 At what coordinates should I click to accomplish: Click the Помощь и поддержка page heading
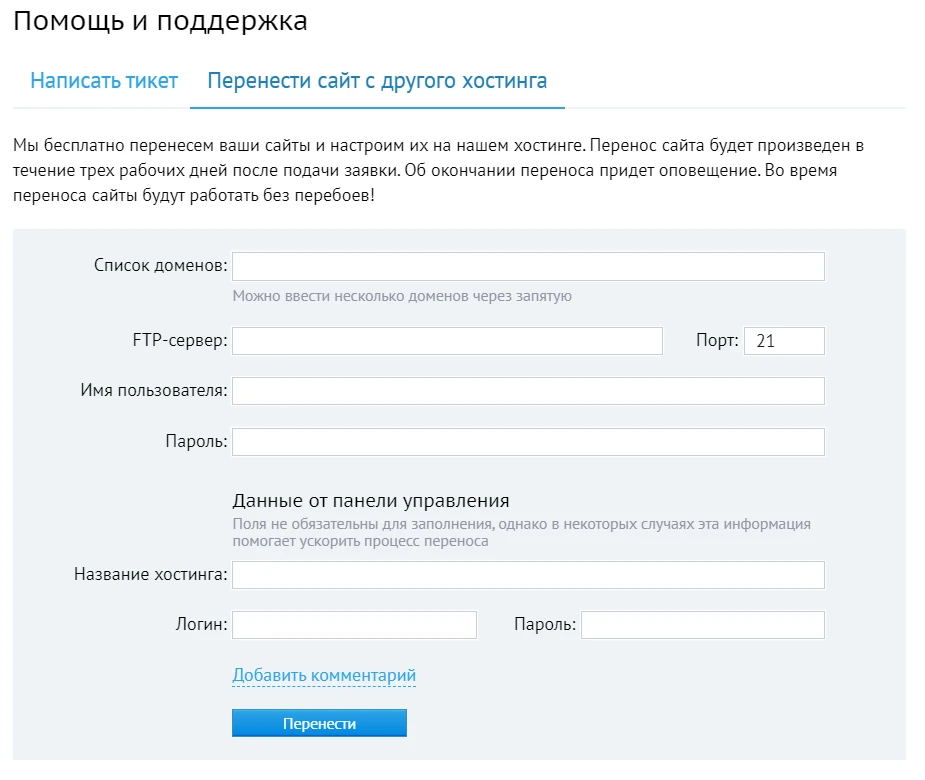click(x=160, y=20)
